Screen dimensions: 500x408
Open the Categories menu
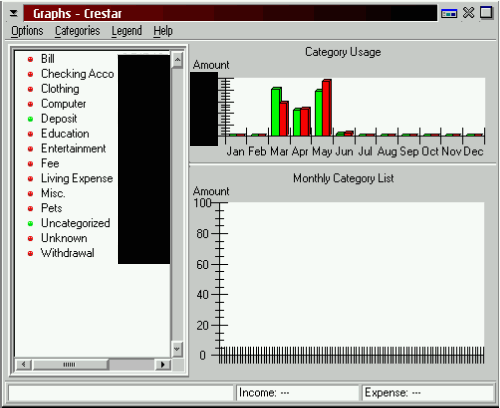click(x=77, y=31)
